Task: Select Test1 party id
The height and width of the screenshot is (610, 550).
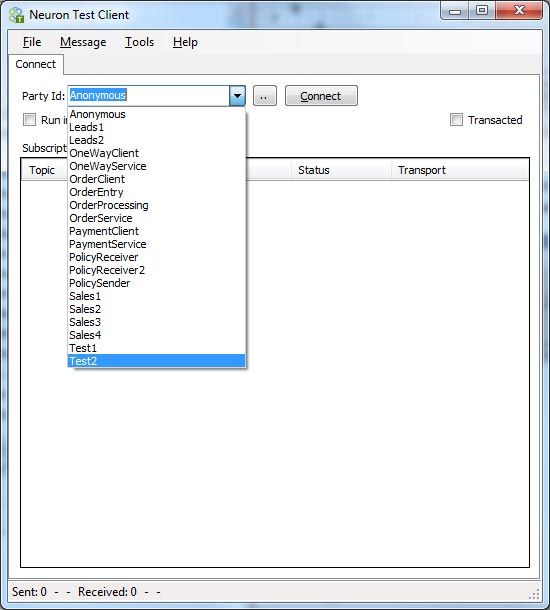Action: pyautogui.click(x=156, y=348)
